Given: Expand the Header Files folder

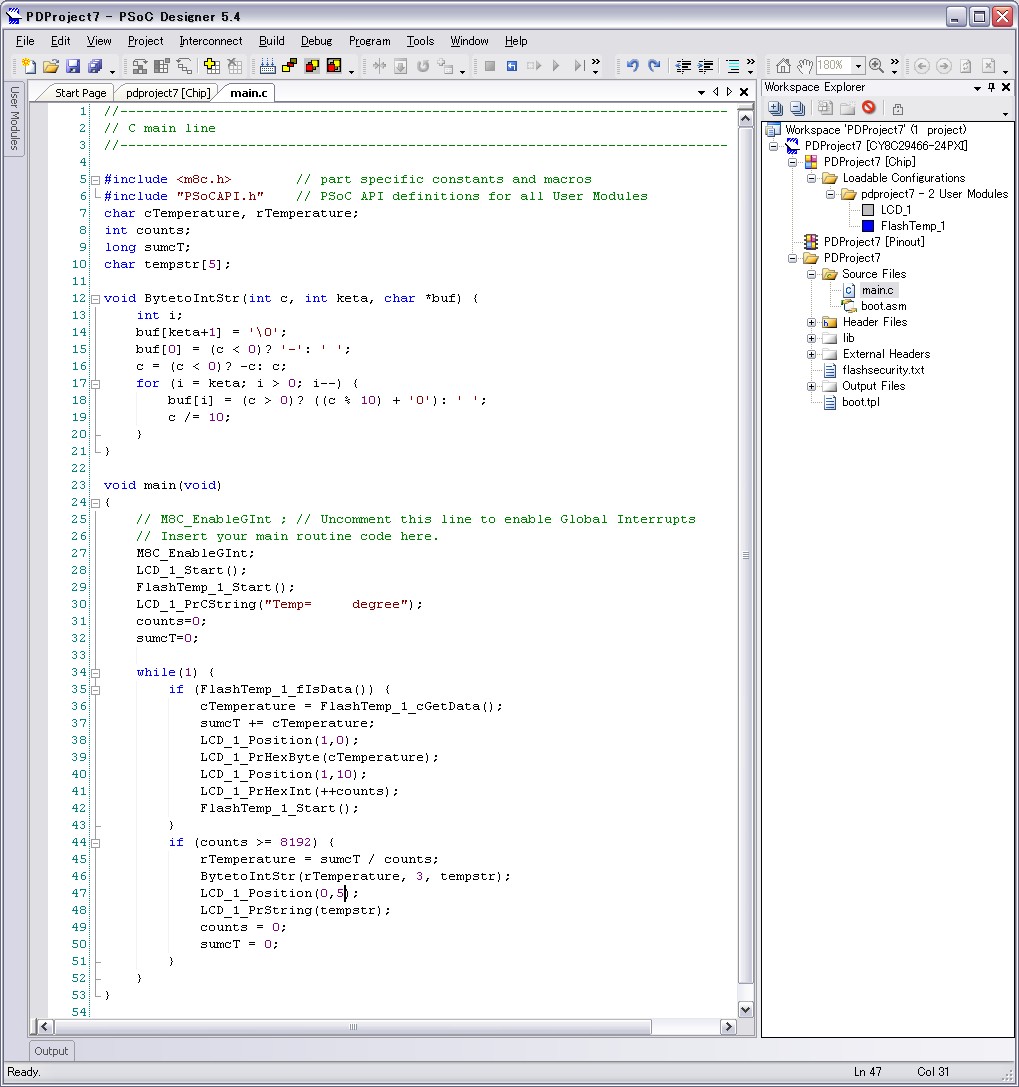Looking at the screenshot, I should coord(811,322).
